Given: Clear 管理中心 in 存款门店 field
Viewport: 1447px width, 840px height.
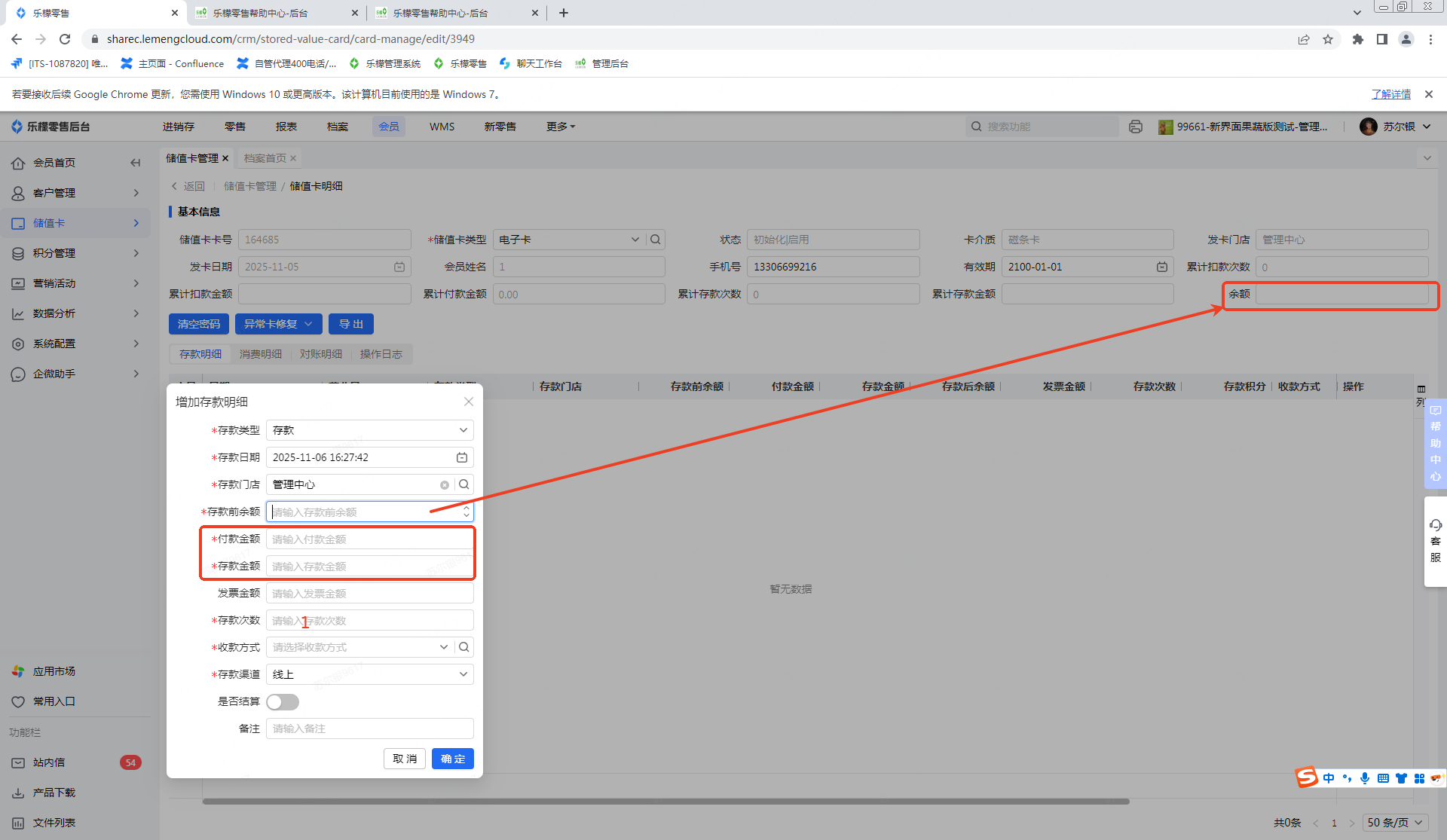Looking at the screenshot, I should [445, 485].
